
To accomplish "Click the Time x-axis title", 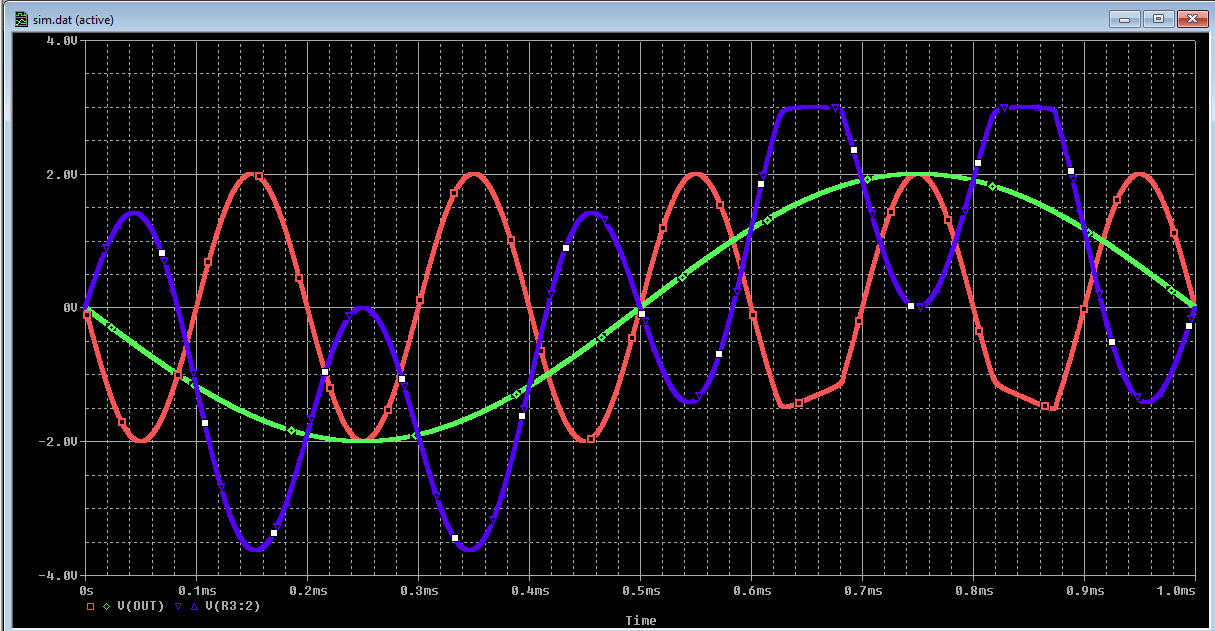I will tap(641, 621).
